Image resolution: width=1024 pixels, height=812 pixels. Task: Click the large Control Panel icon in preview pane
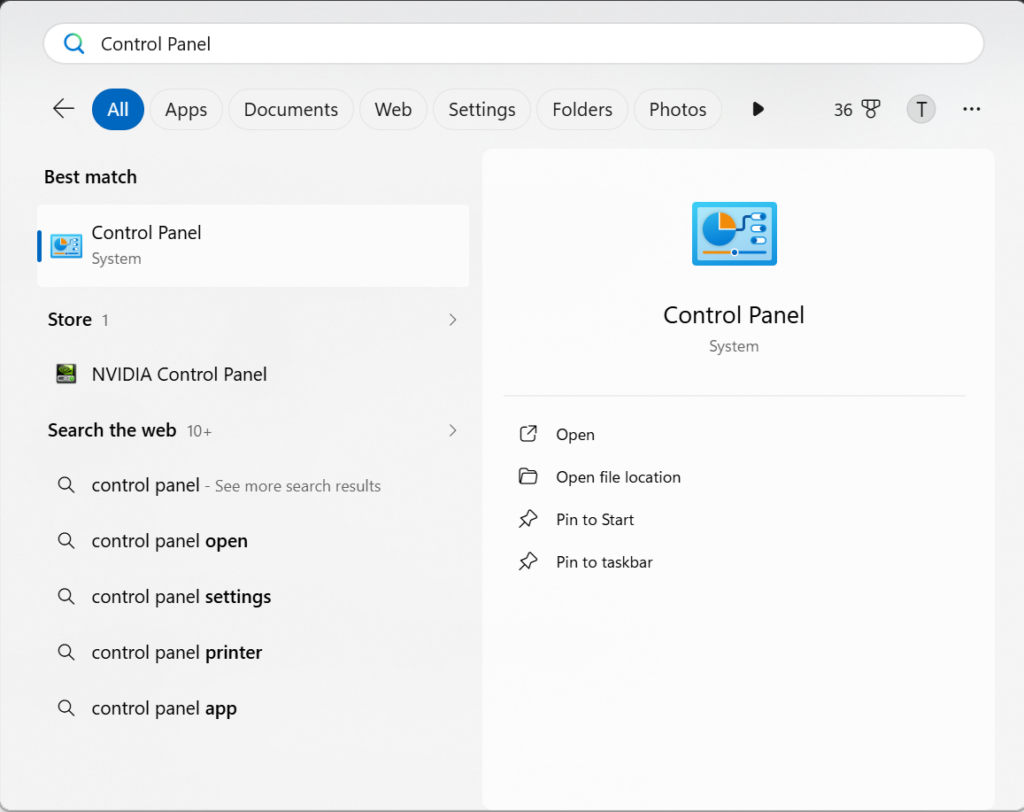(734, 234)
